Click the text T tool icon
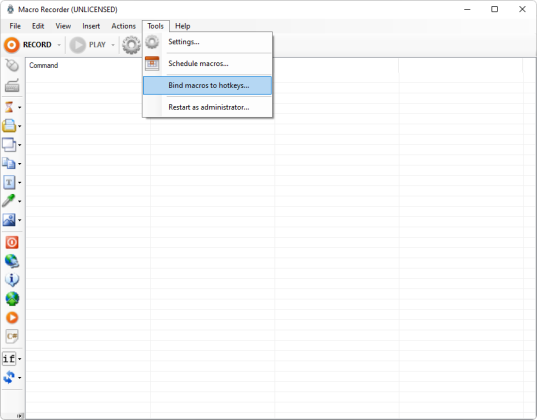The image size is (537, 420). click(9, 182)
